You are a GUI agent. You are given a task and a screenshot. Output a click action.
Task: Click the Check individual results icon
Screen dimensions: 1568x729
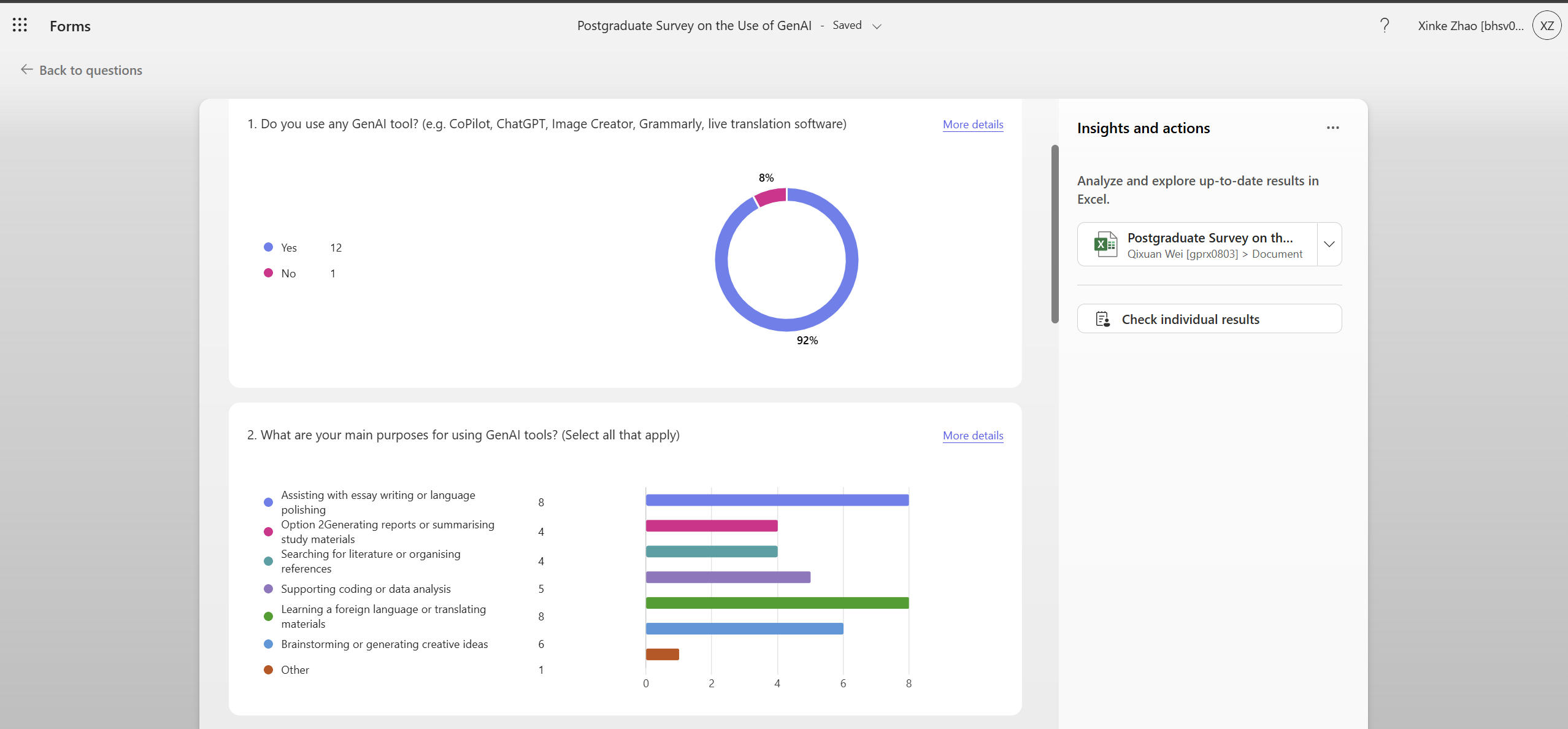(1102, 319)
